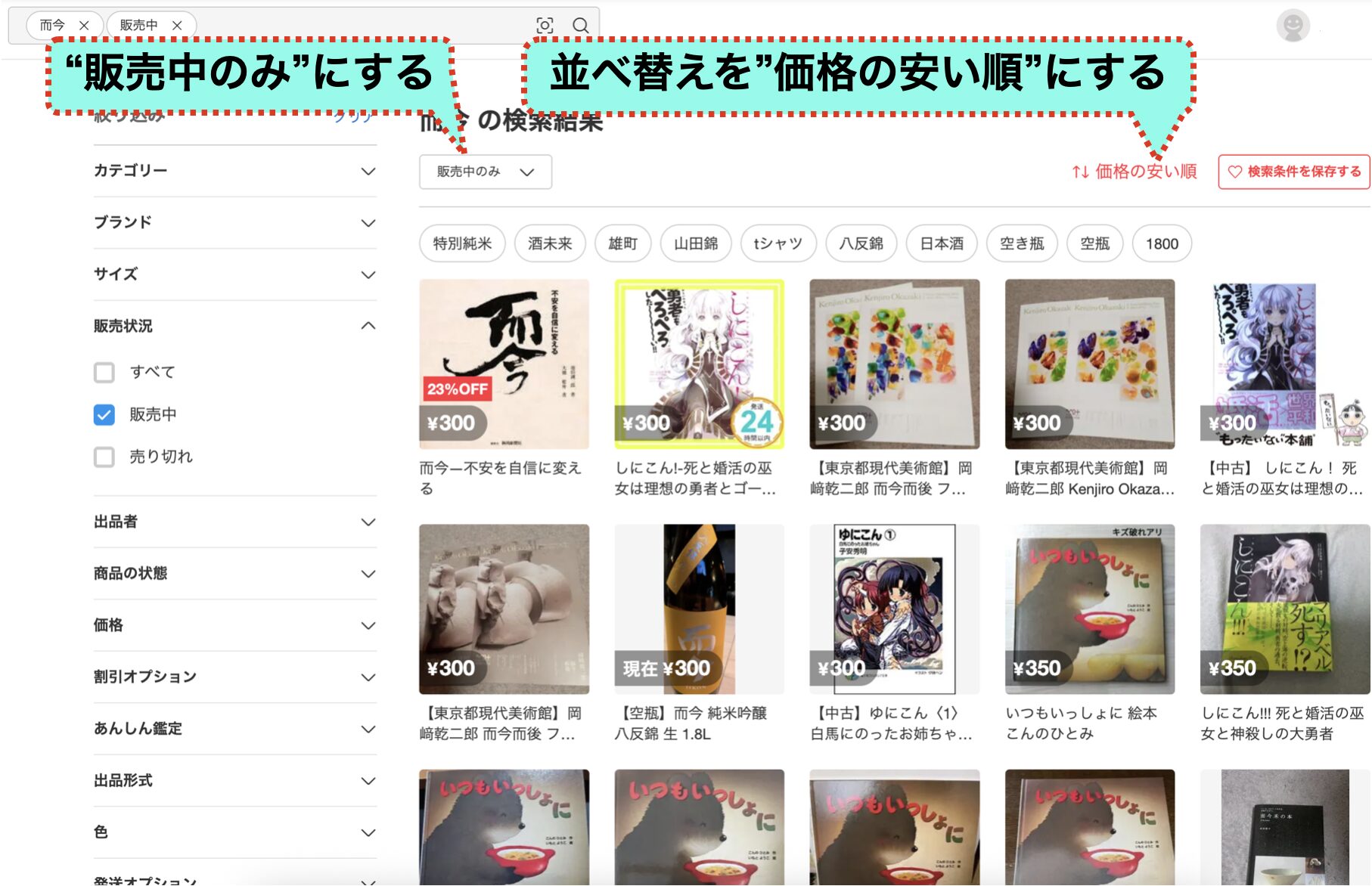This screenshot has width=1372, height=886.
Task: Open the image search camera icon
Action: point(545,25)
